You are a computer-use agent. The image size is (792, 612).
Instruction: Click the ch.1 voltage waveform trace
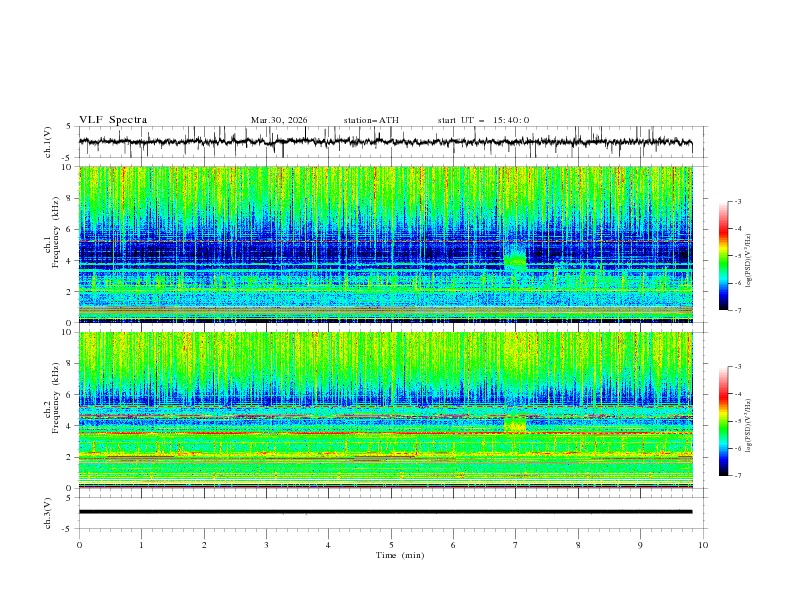coord(385,141)
